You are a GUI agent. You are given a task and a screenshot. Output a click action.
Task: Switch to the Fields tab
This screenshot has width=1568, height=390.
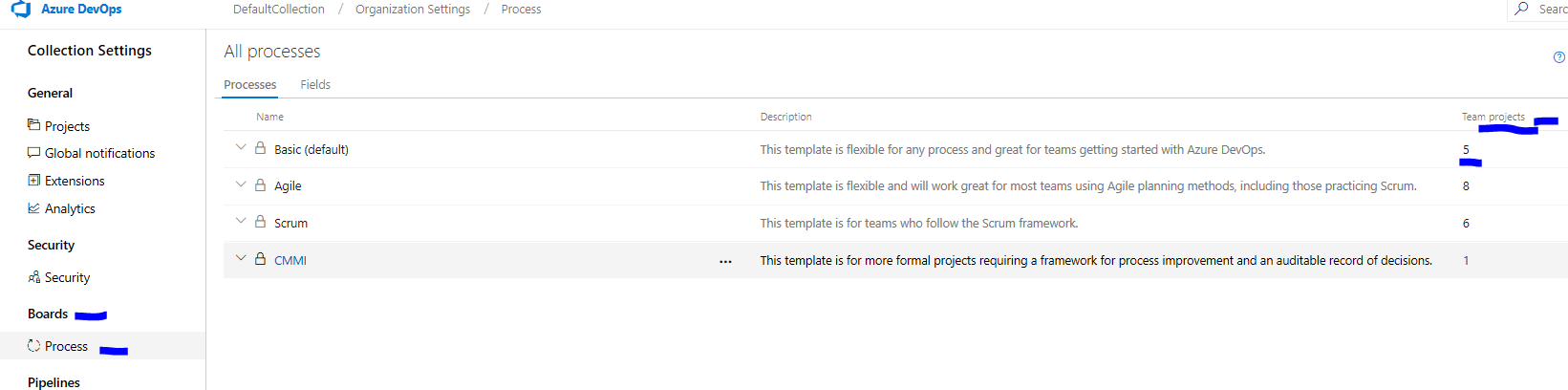coord(315,85)
